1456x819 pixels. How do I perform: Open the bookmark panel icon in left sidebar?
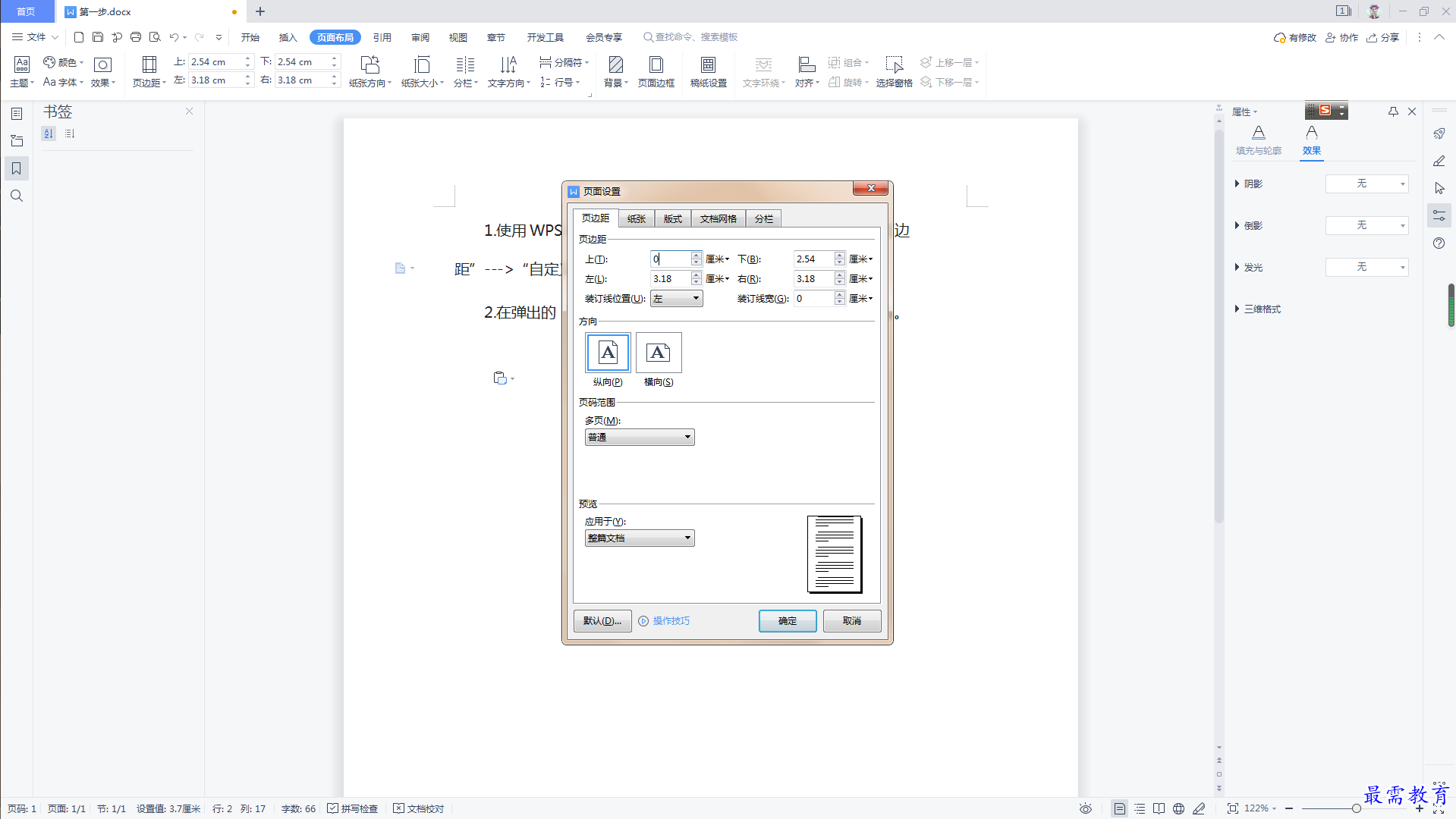click(x=16, y=168)
